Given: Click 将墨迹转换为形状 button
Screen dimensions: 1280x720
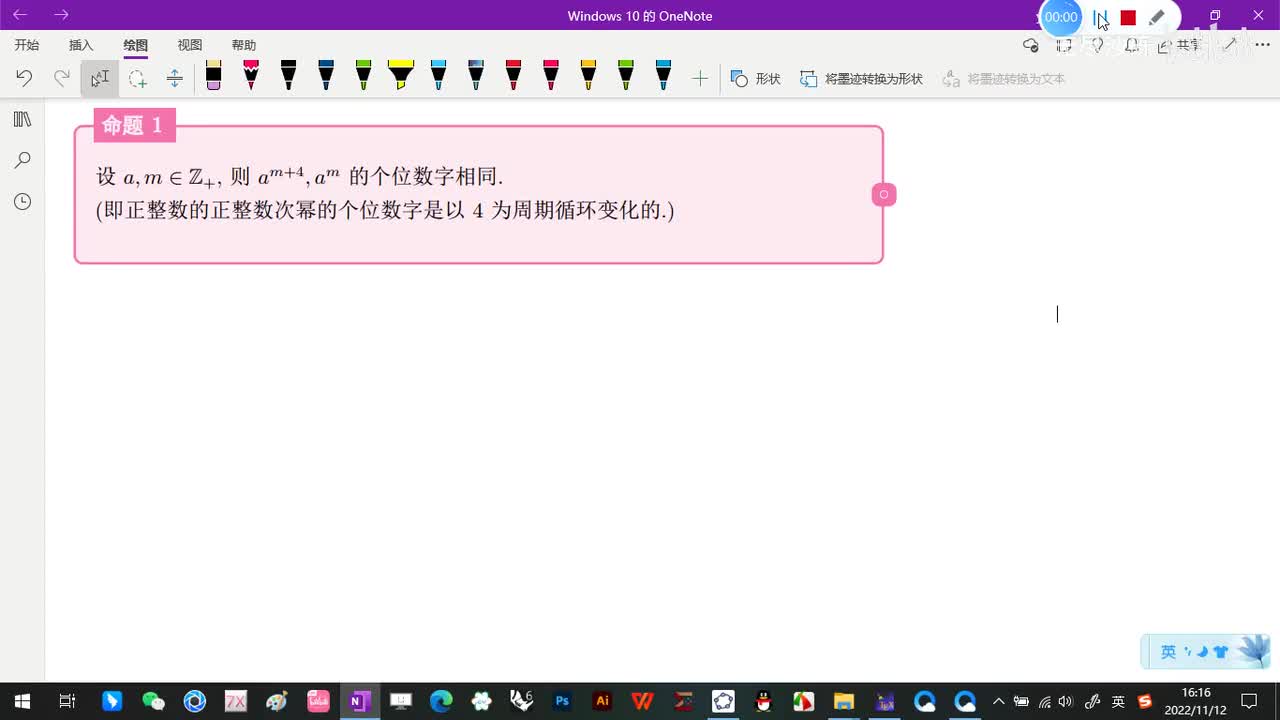Looking at the screenshot, I should [x=861, y=78].
